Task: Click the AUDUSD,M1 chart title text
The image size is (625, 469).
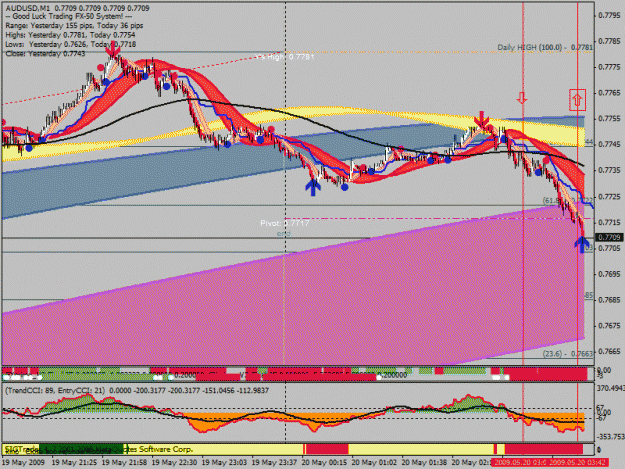Action: (28, 8)
